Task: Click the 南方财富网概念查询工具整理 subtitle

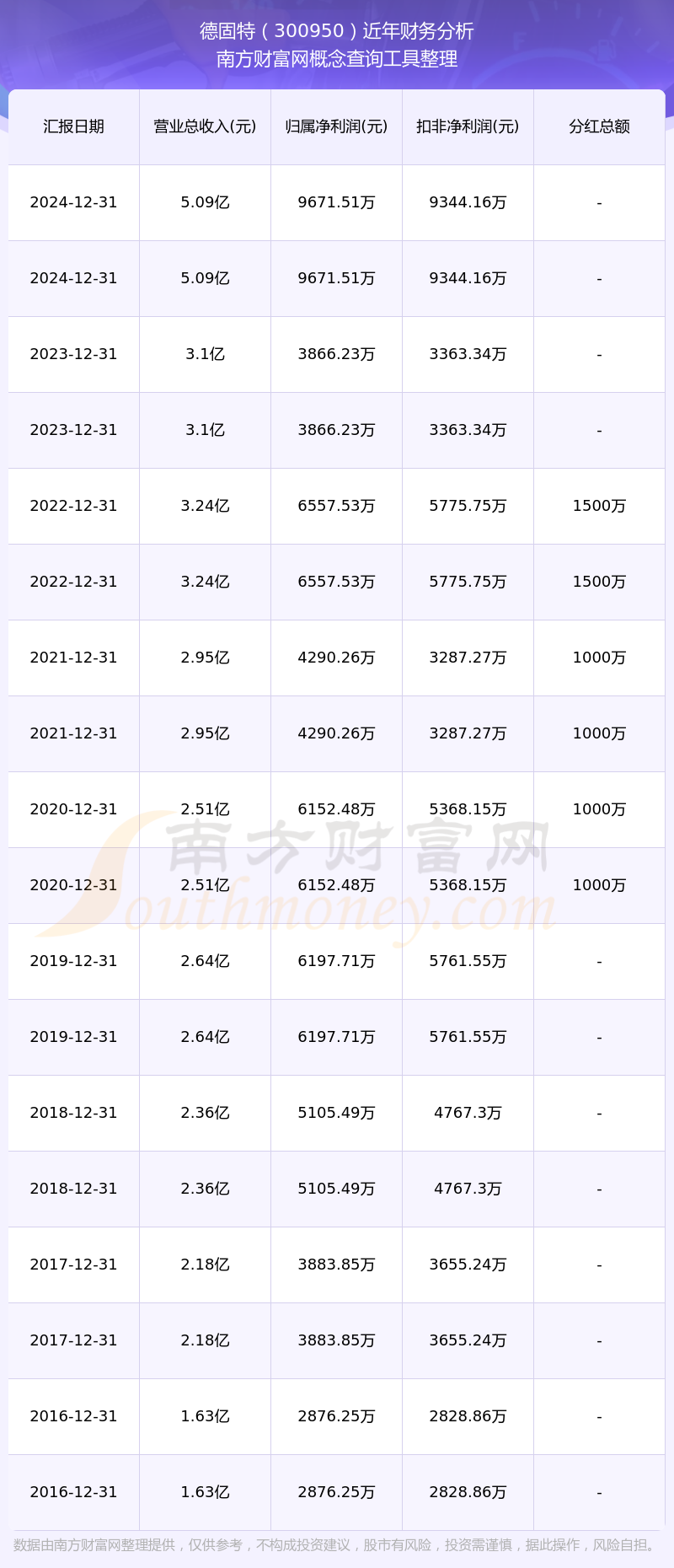Action: [337, 59]
